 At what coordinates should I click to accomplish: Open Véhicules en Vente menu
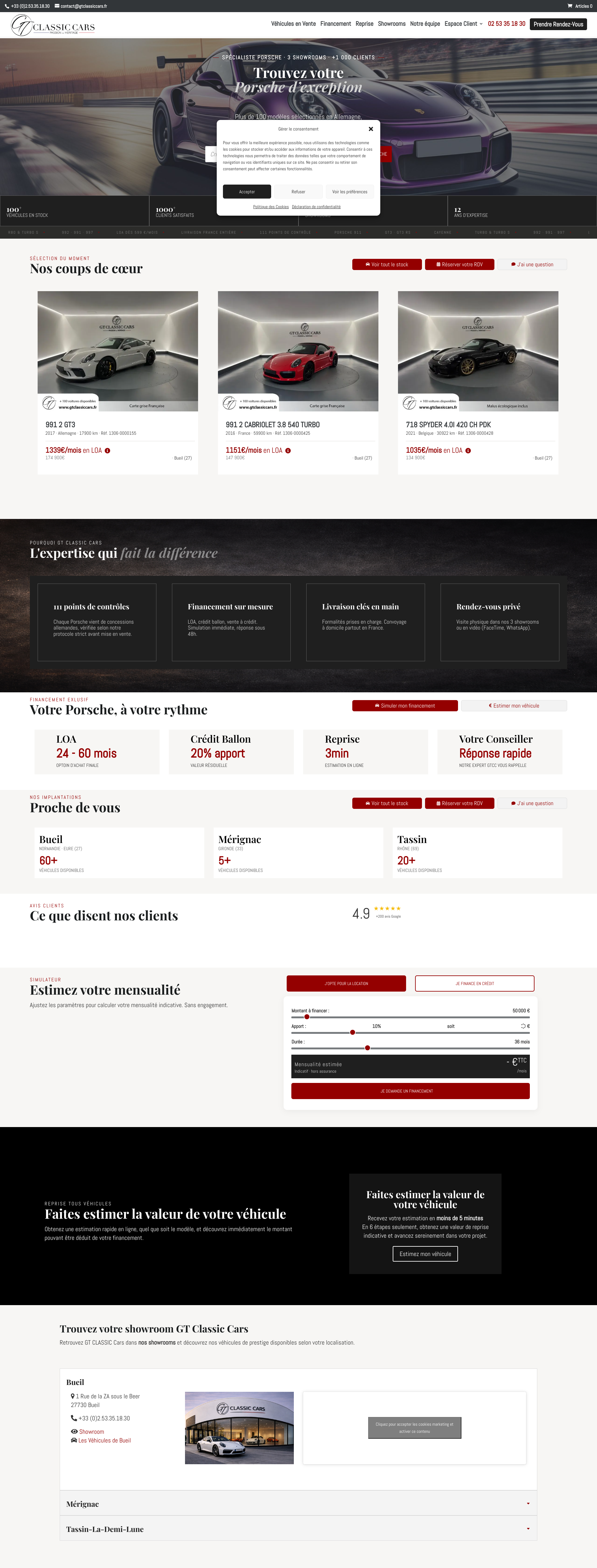tap(293, 24)
